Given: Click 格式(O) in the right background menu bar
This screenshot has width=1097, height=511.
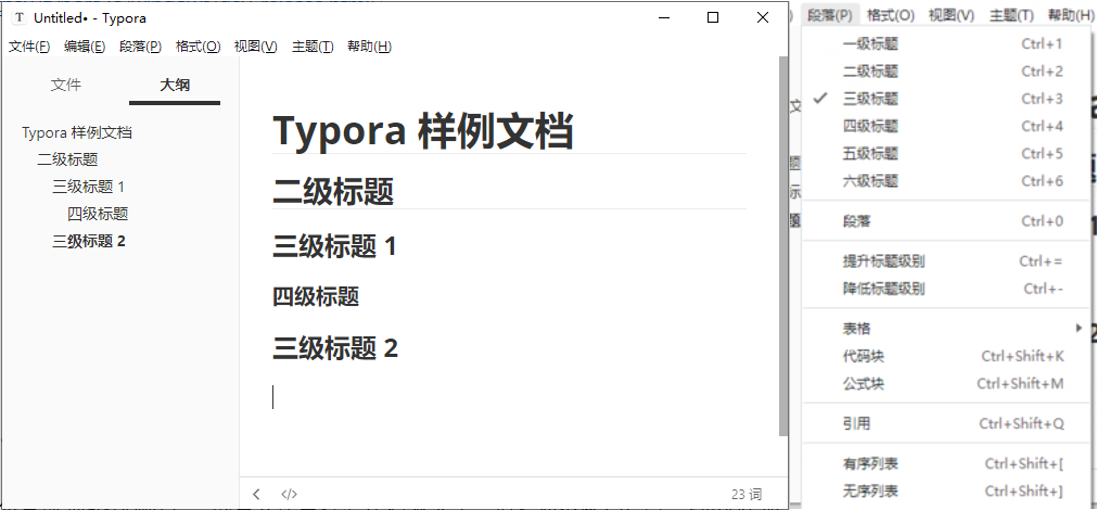Looking at the screenshot, I should coord(890,15).
